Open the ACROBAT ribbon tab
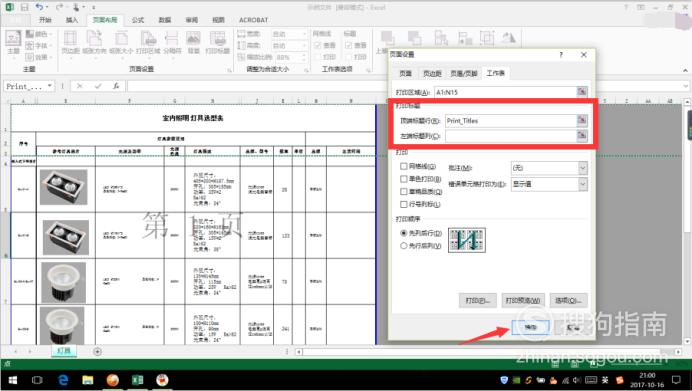Screen dimensions: 692x391 point(253,20)
